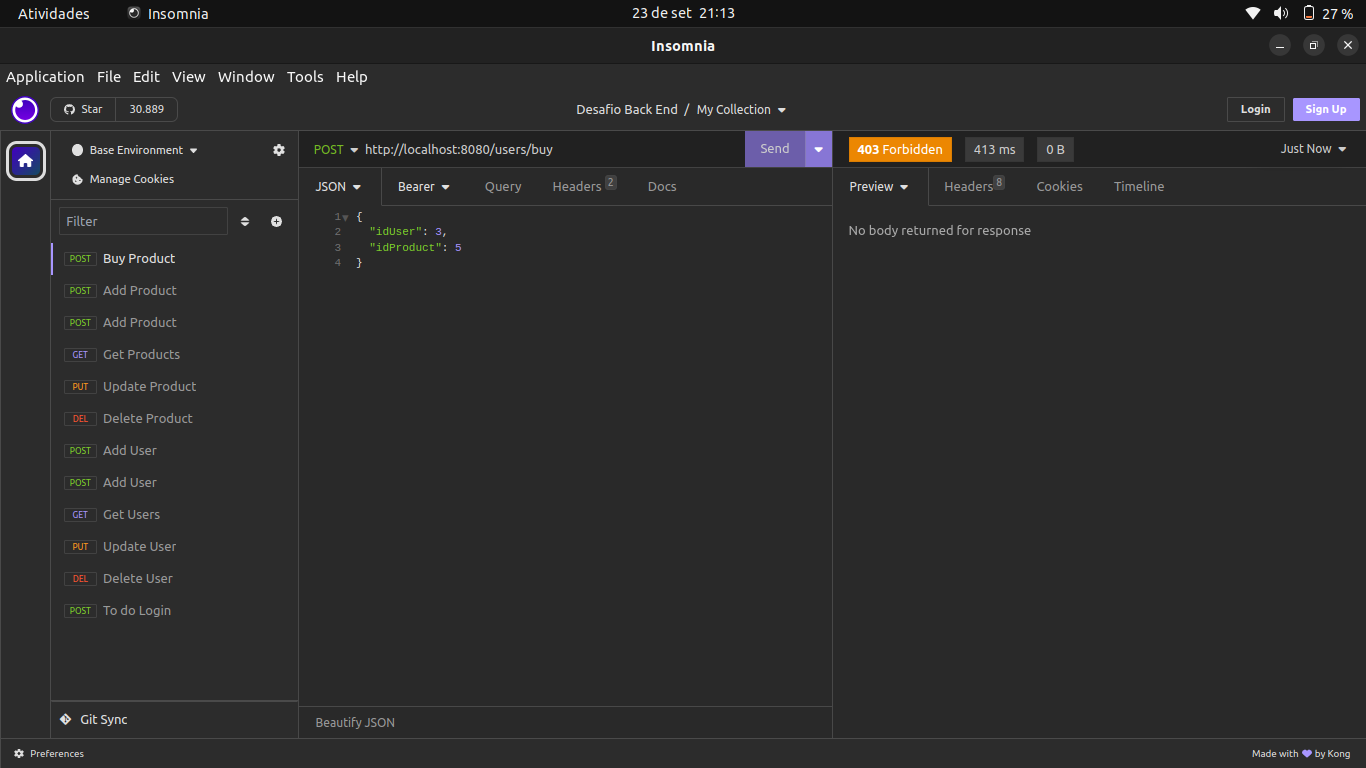The image size is (1366, 768).
Task: Switch to the Timeline tab
Action: (x=1139, y=187)
